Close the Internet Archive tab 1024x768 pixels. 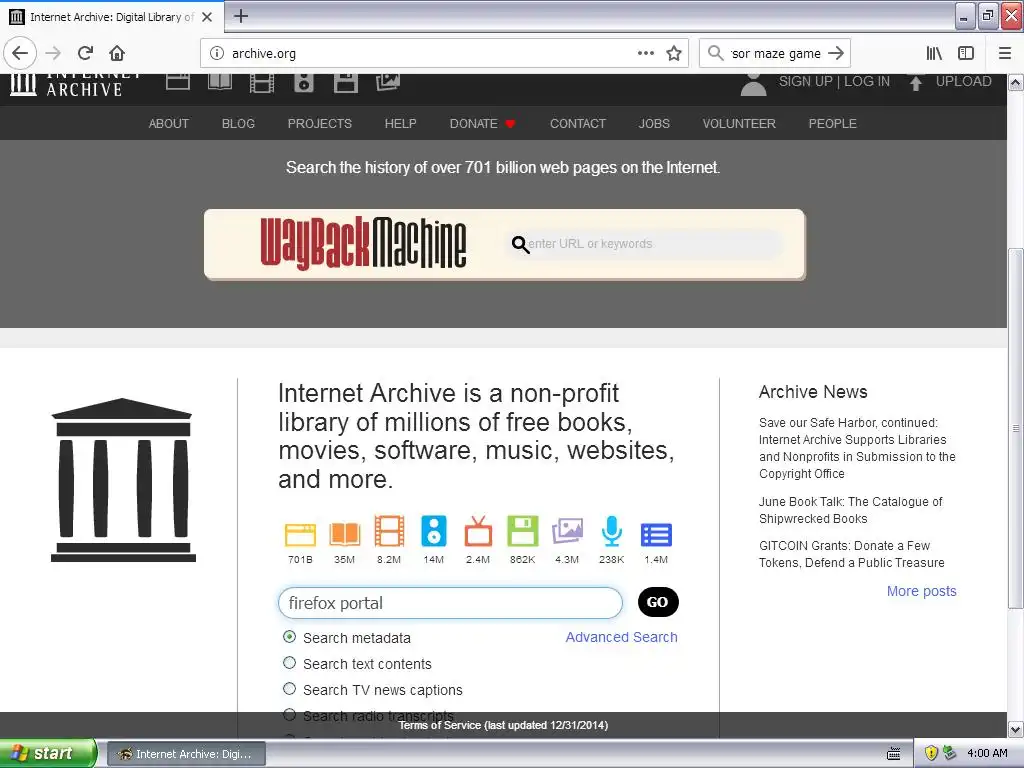pos(207,17)
